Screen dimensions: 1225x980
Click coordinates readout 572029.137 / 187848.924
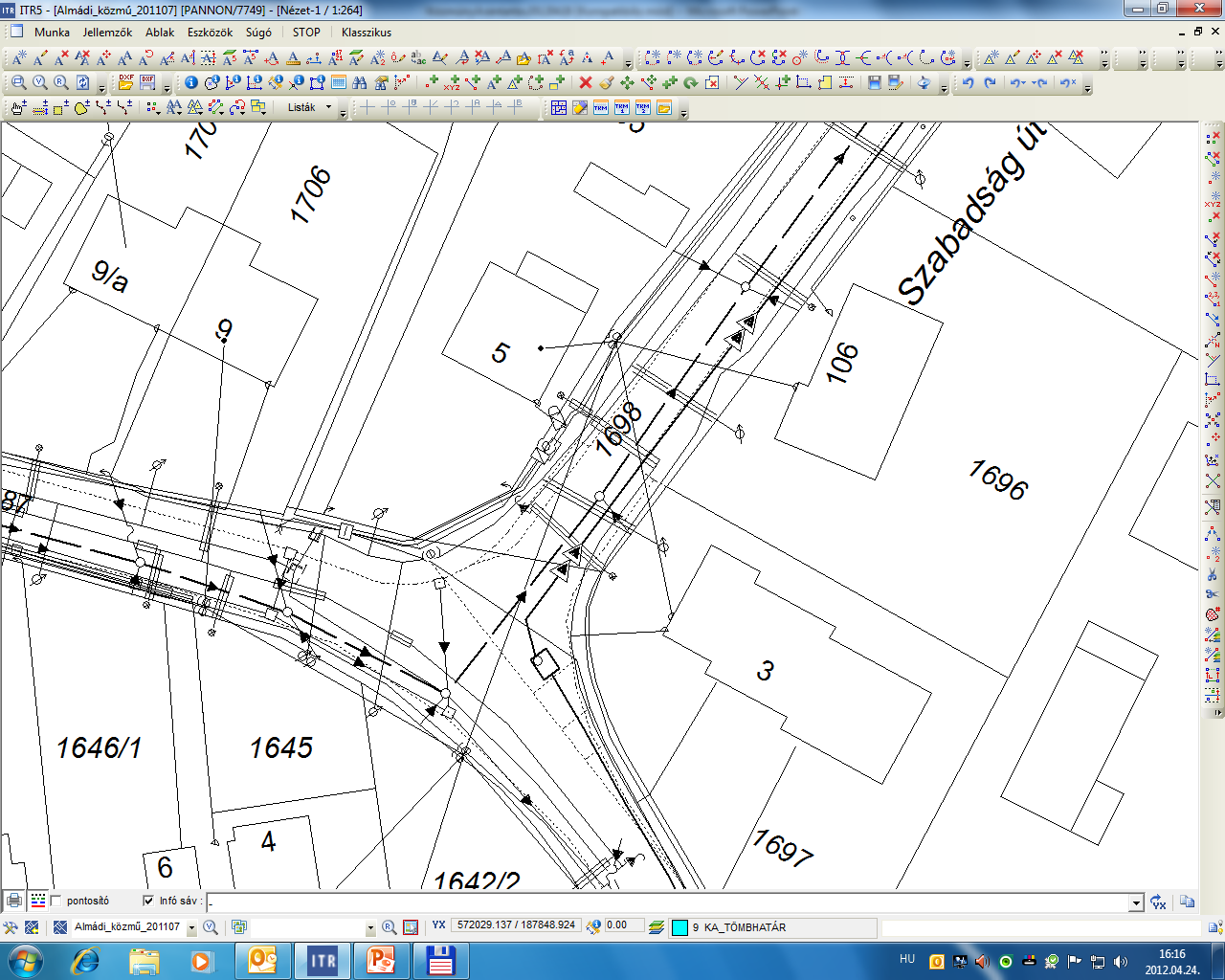click(516, 925)
